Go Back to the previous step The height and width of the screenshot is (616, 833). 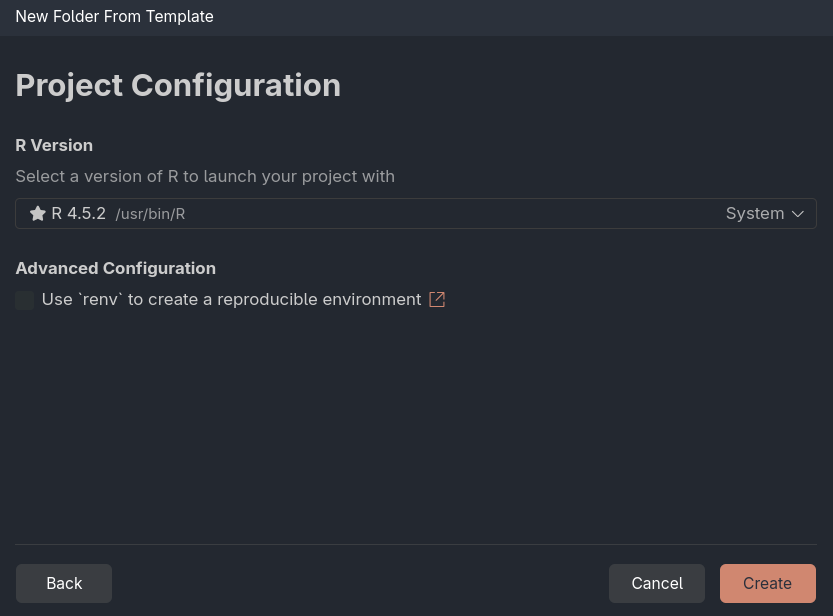pos(64,583)
